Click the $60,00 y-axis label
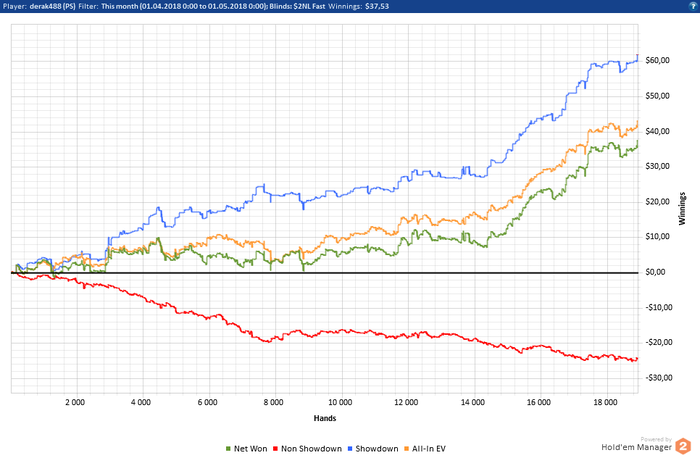The width and height of the screenshot is (700, 458). (657, 60)
